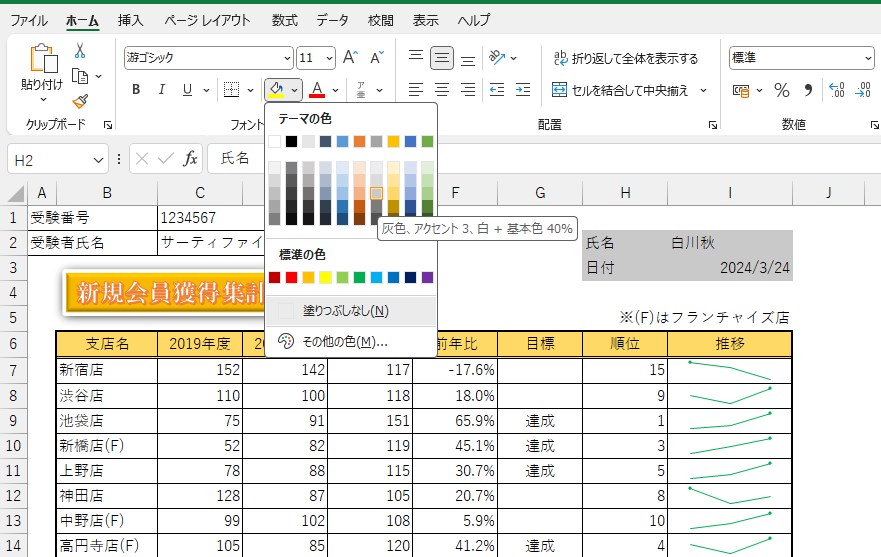Toggle underline formatting

point(187,90)
